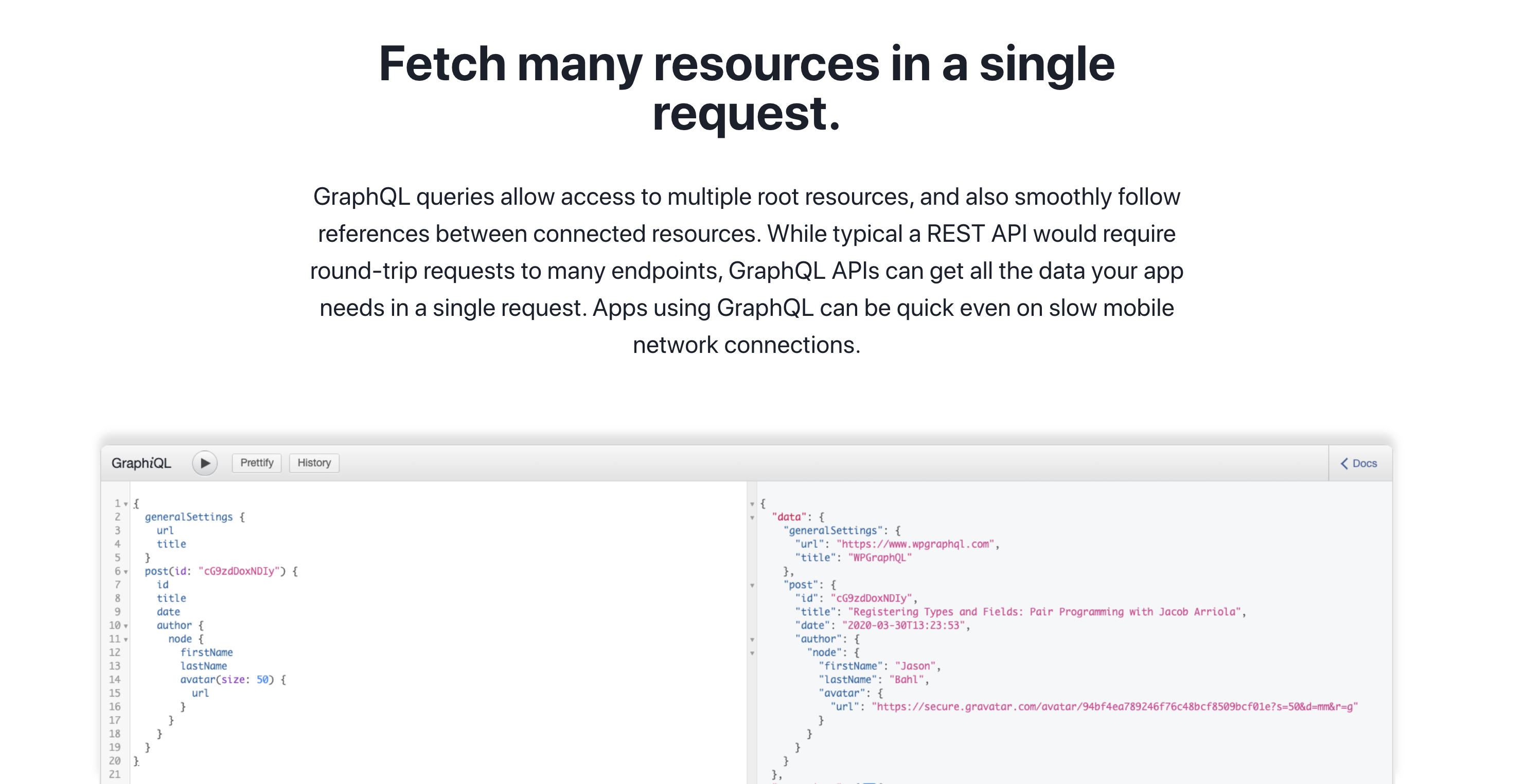Run the query with the play button
The image size is (1525, 784).
(204, 462)
